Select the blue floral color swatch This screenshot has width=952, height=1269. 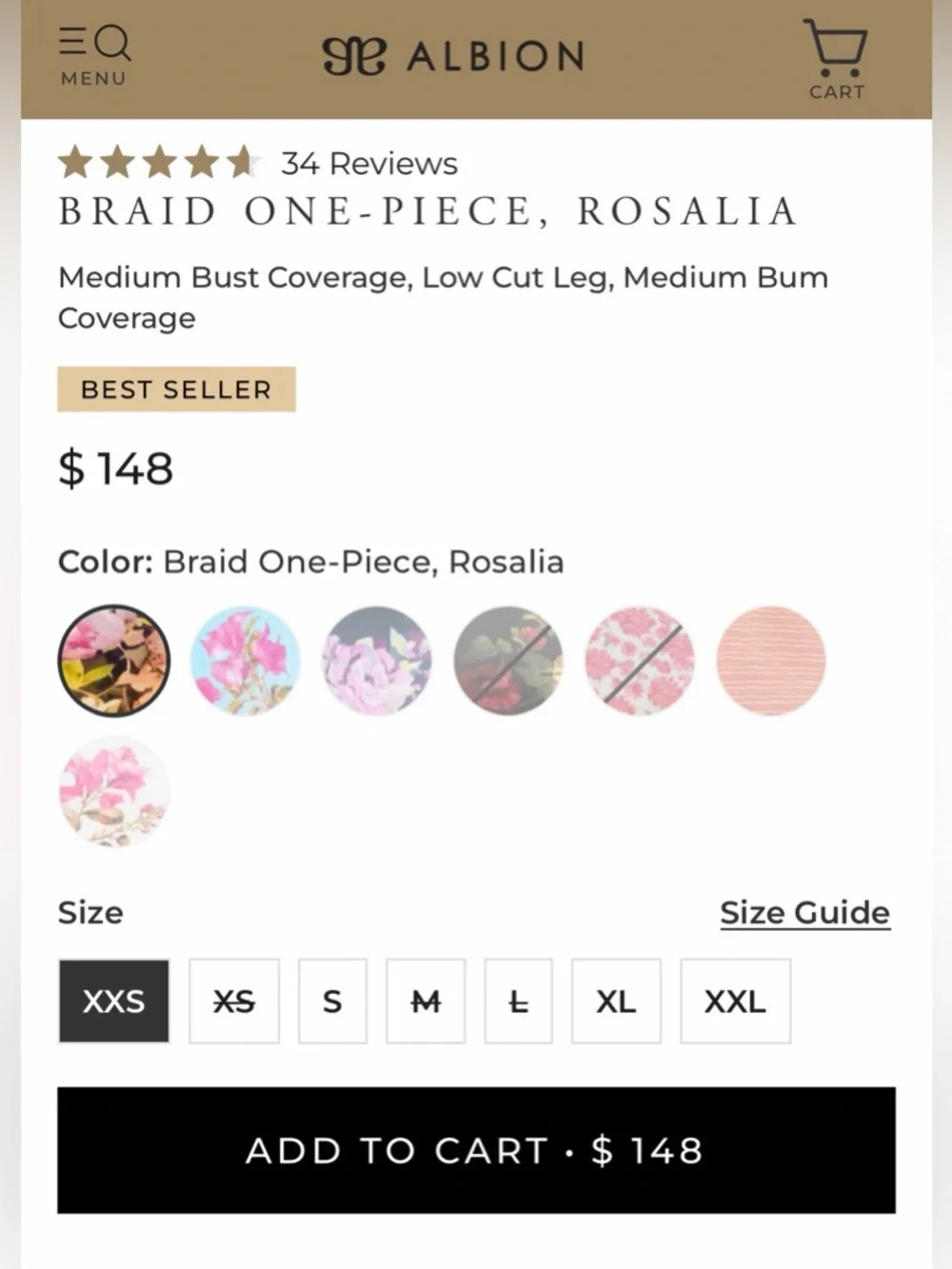[246, 661]
